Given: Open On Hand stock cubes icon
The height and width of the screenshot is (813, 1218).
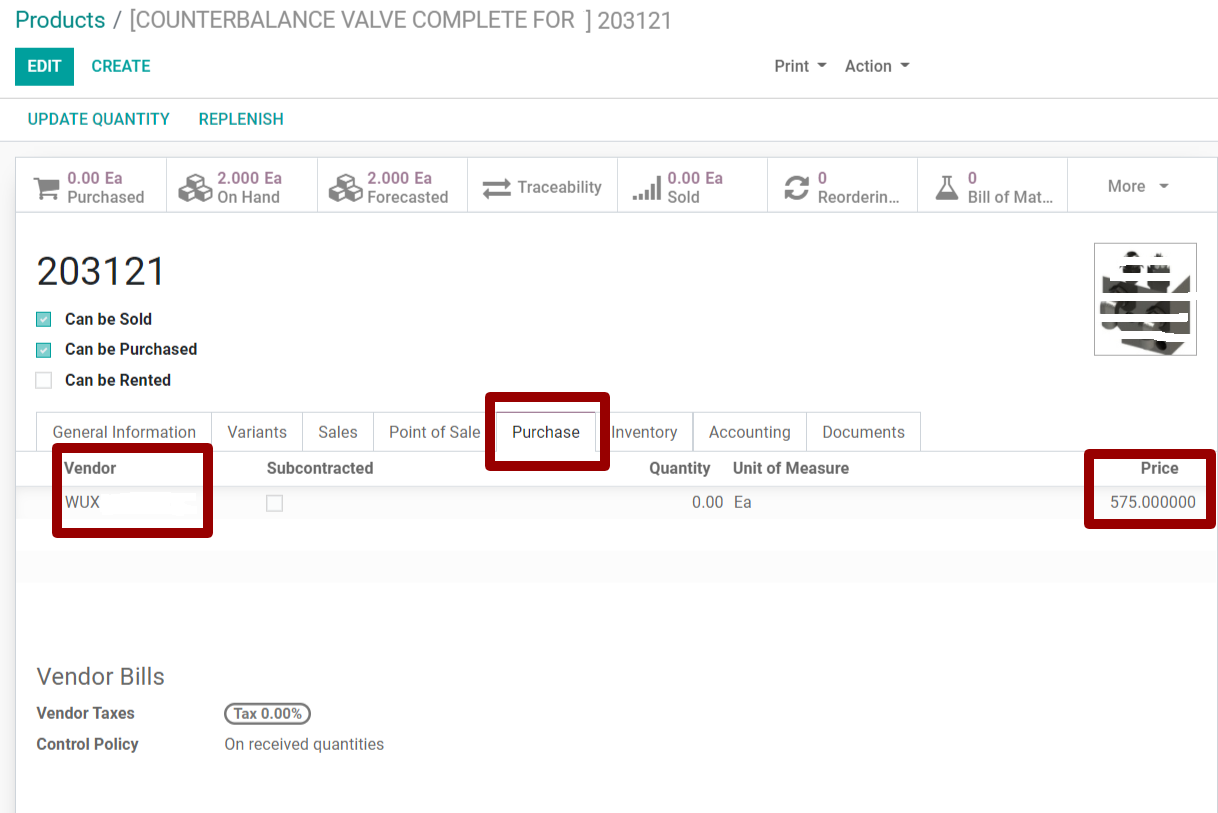Looking at the screenshot, I should click(195, 188).
